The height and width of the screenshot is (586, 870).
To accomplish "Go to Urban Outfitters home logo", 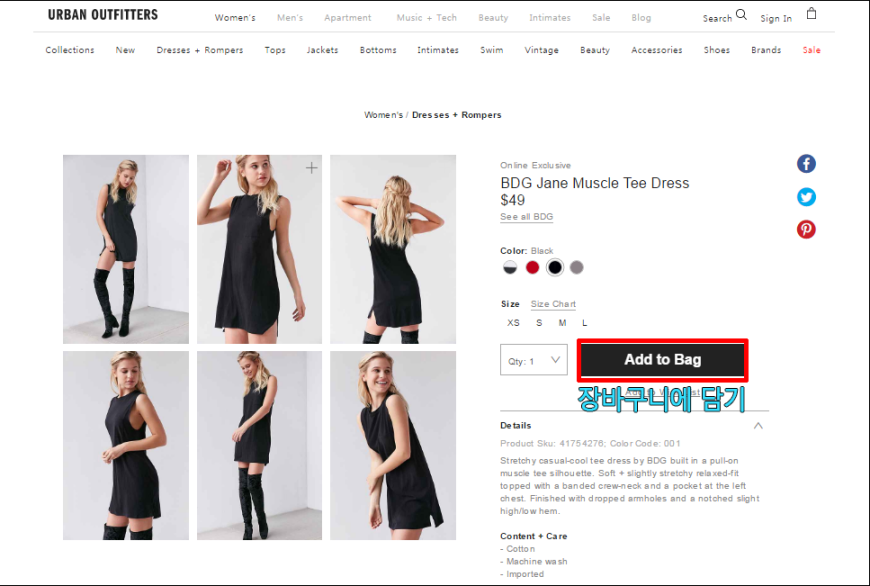I will coord(103,15).
